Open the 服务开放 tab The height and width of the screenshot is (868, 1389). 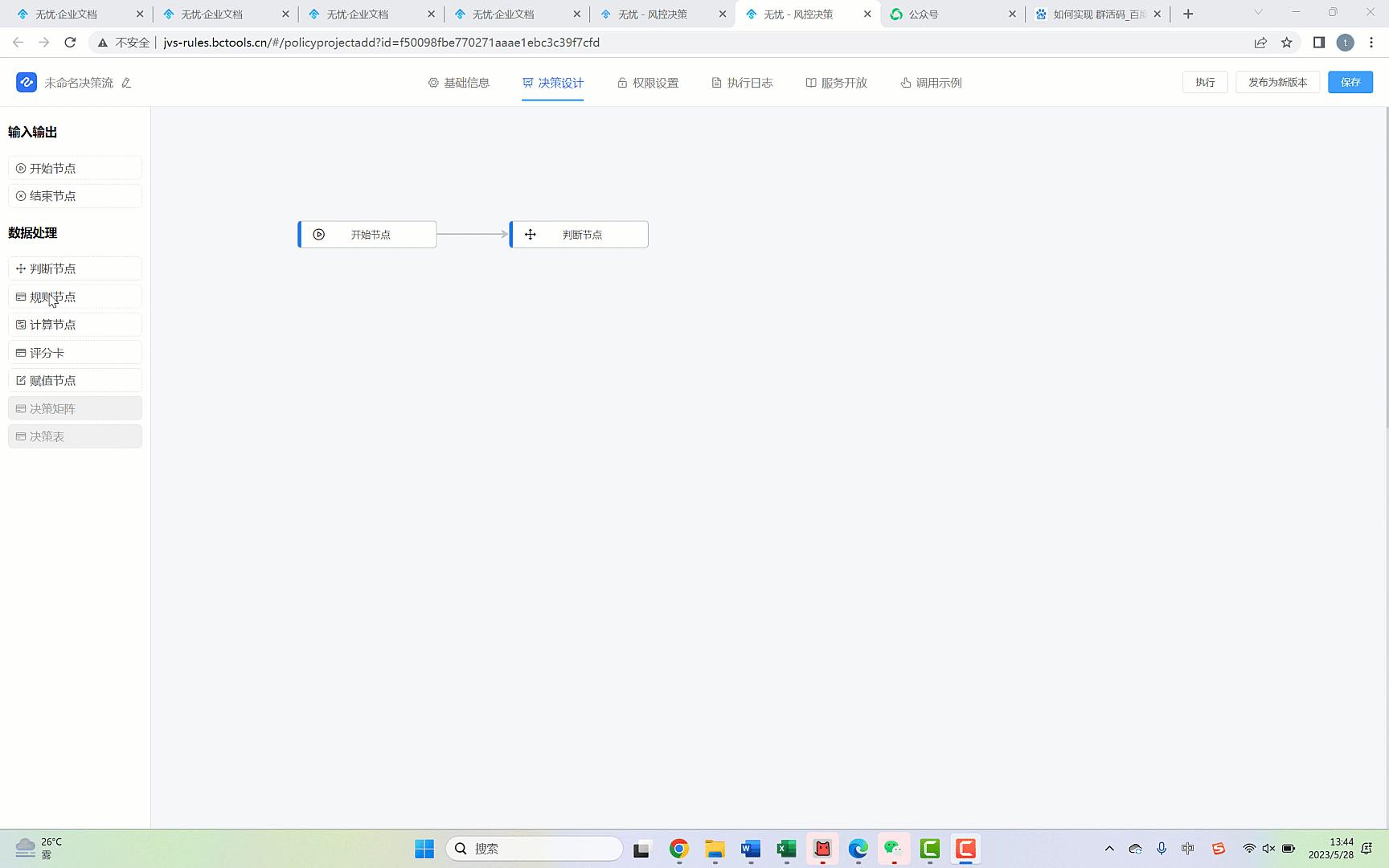pyautogui.click(x=837, y=83)
